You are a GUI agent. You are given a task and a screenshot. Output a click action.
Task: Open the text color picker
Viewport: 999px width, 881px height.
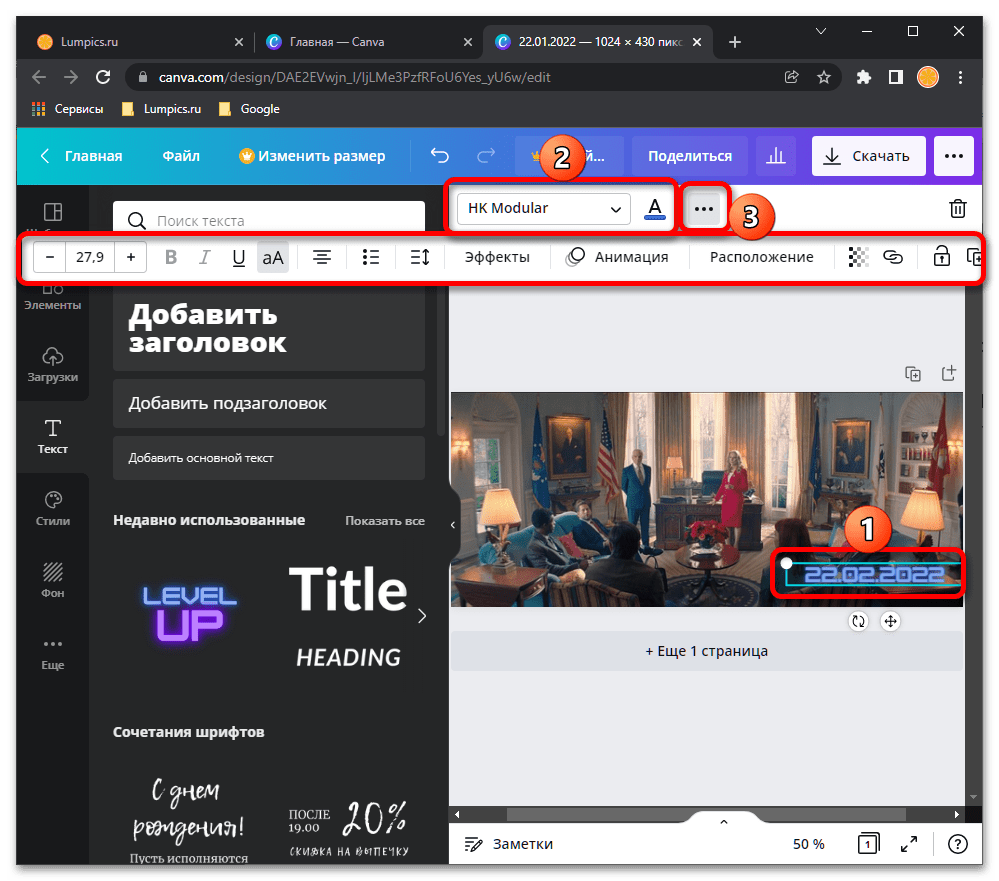654,209
